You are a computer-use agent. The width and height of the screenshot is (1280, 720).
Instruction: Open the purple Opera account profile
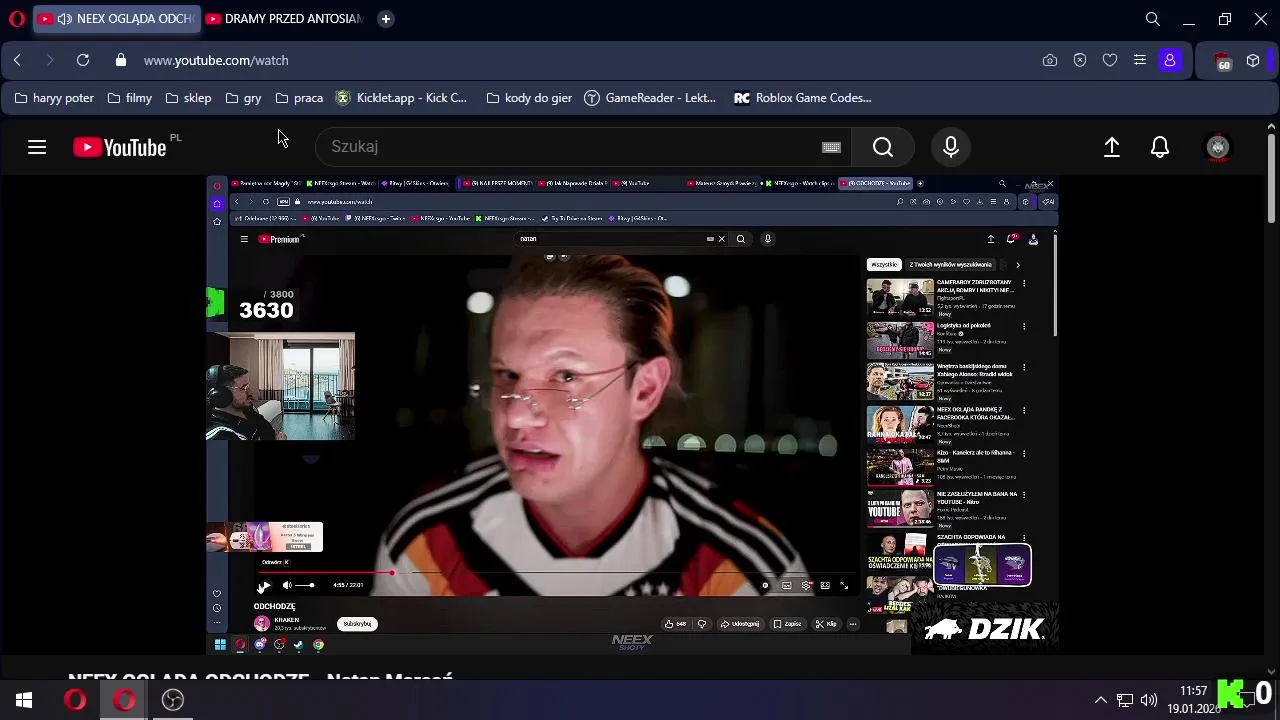[1170, 60]
